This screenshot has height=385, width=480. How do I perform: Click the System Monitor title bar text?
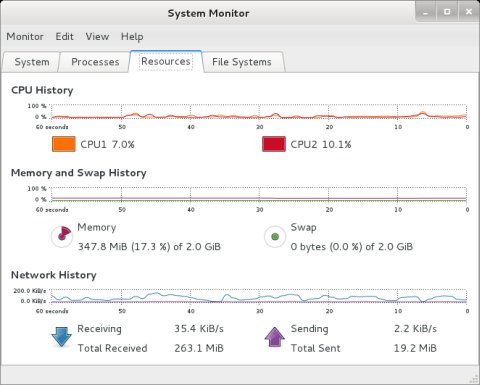pyautogui.click(x=208, y=13)
